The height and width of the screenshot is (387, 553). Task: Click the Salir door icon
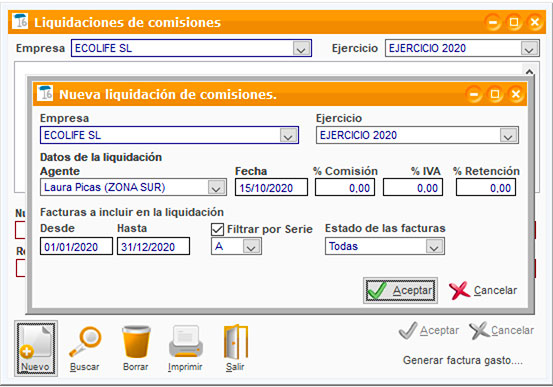click(x=236, y=349)
